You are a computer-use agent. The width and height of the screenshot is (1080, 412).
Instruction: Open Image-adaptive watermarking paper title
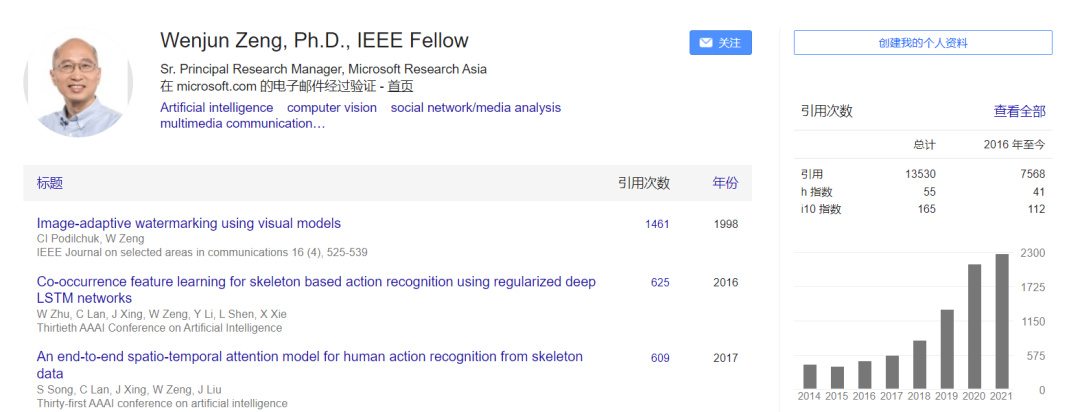click(x=189, y=223)
